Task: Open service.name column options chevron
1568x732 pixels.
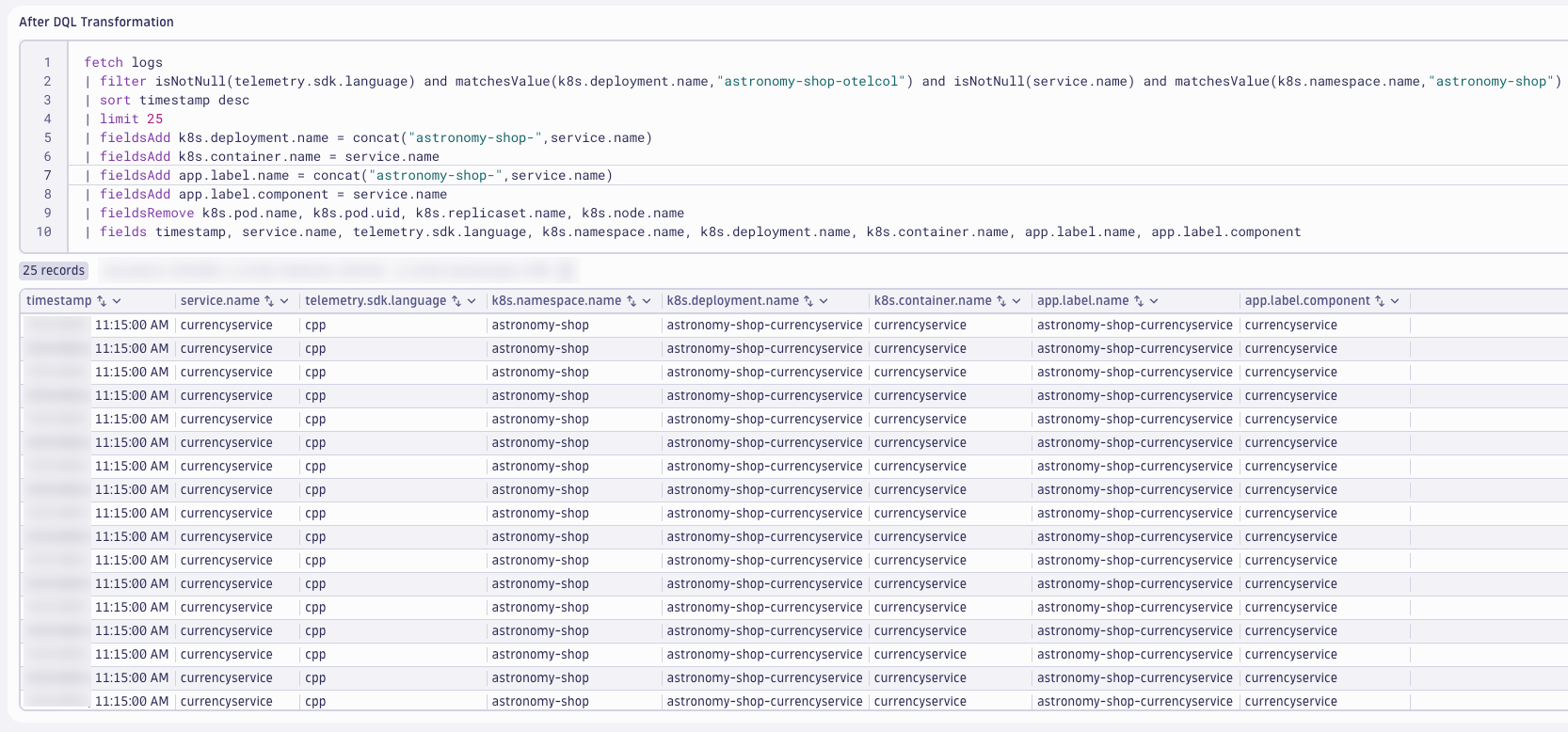Action: click(x=284, y=301)
